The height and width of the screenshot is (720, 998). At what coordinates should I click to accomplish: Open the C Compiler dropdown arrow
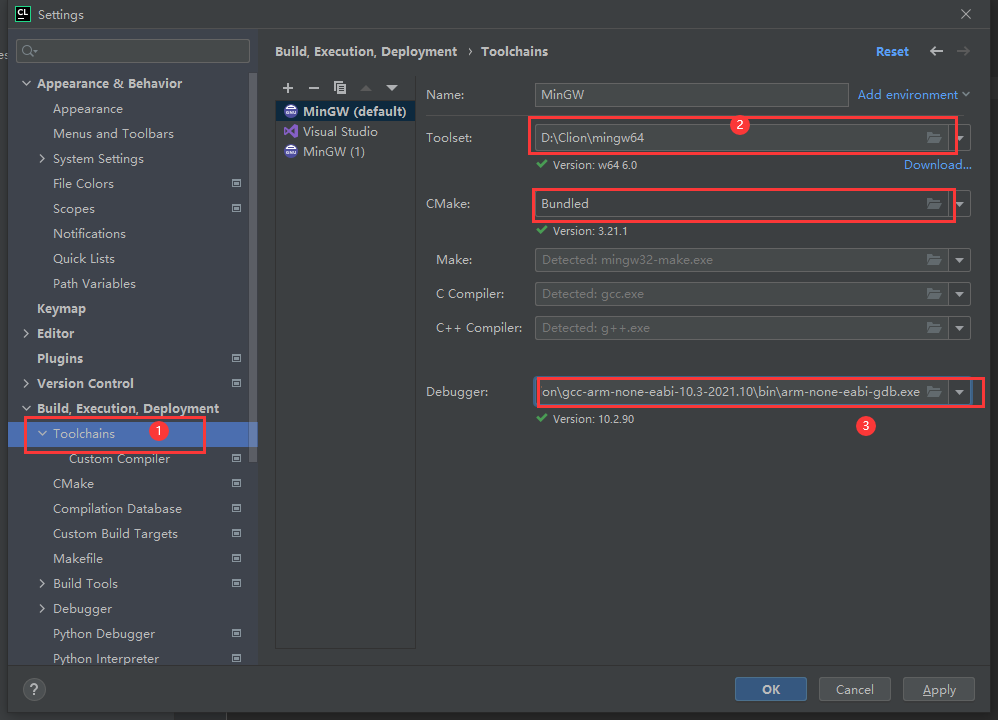[x=960, y=293]
